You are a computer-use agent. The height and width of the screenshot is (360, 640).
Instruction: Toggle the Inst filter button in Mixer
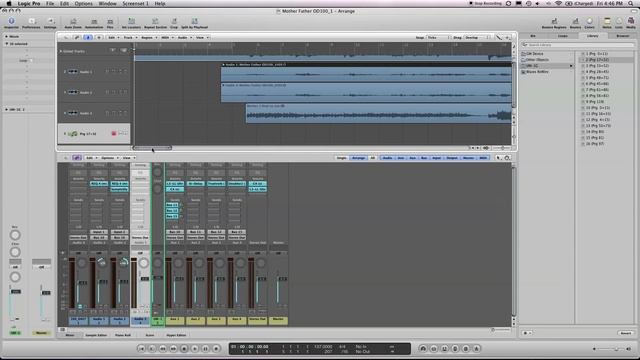(x=401, y=158)
